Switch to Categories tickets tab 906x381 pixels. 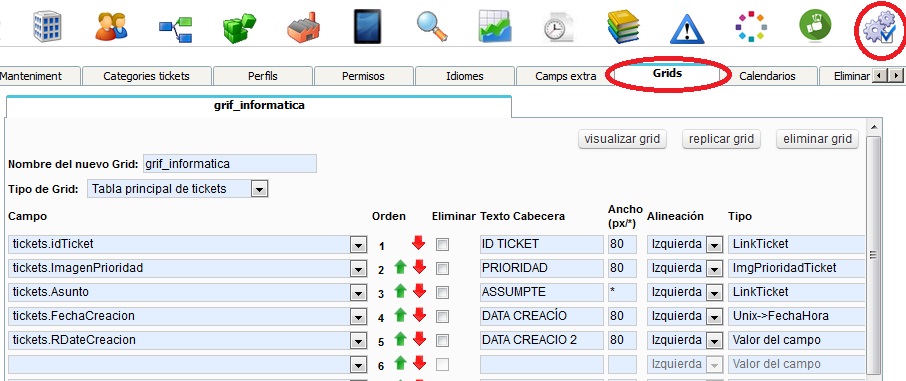tap(146, 76)
